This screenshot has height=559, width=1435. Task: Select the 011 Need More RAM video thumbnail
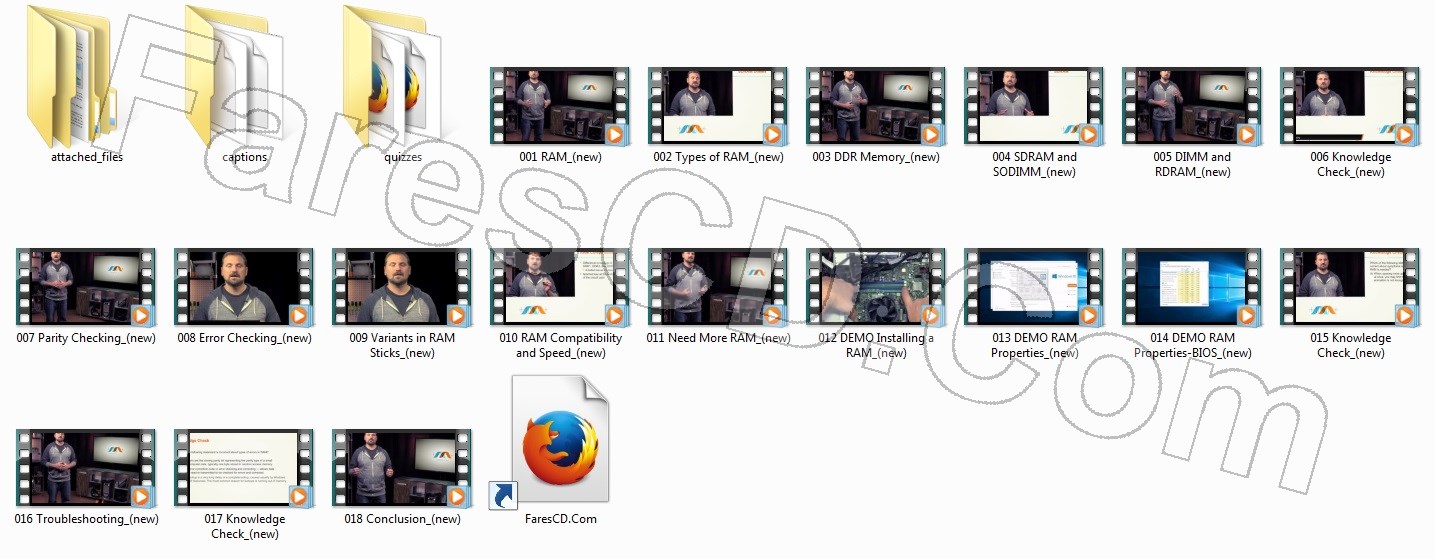718,287
